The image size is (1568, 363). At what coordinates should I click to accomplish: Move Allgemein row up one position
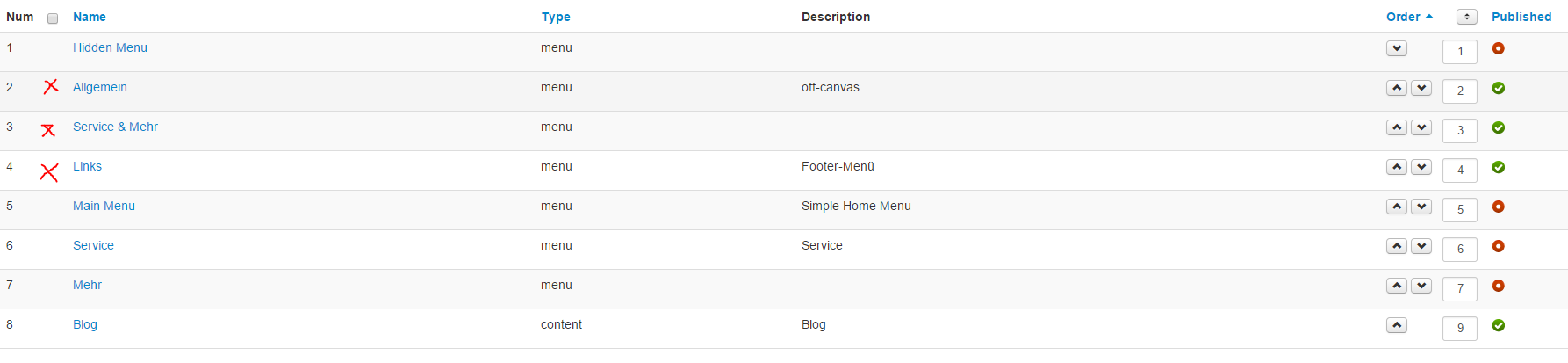click(x=1397, y=88)
